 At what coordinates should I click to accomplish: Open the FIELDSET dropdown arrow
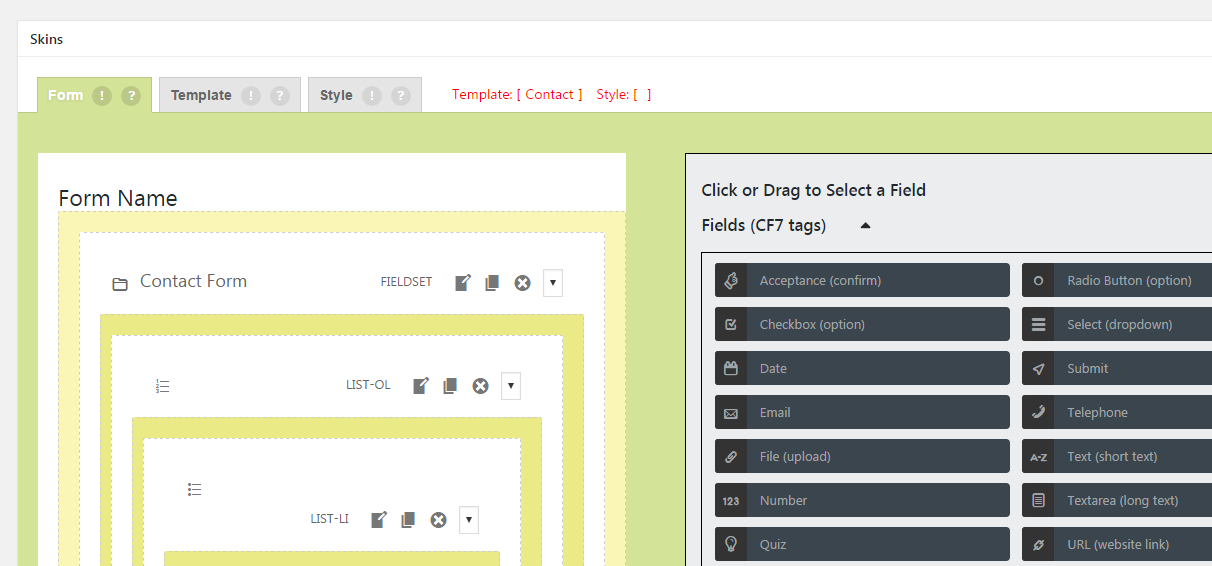click(553, 283)
